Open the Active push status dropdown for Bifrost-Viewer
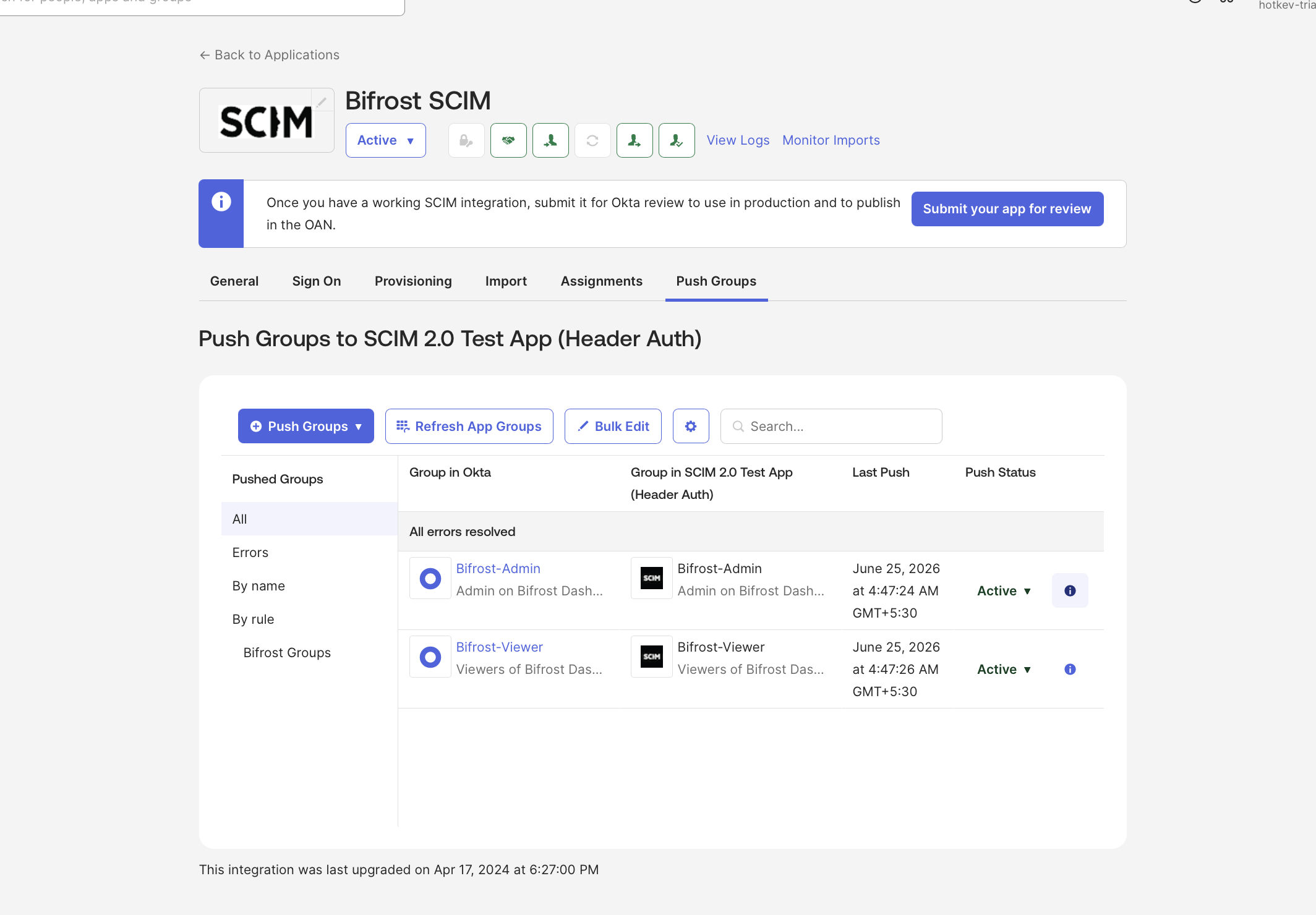 tap(1004, 670)
